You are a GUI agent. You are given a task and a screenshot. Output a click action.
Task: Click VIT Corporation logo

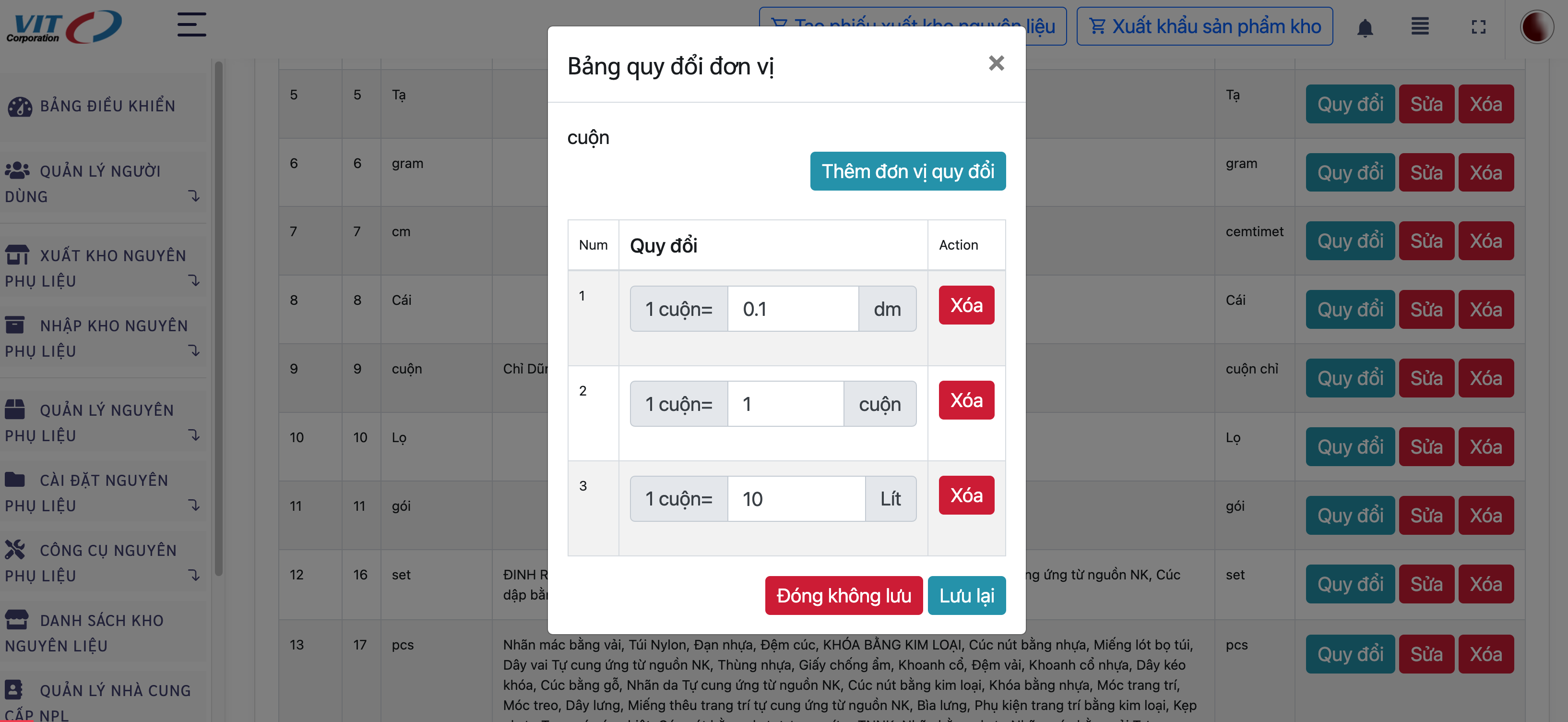(64, 27)
